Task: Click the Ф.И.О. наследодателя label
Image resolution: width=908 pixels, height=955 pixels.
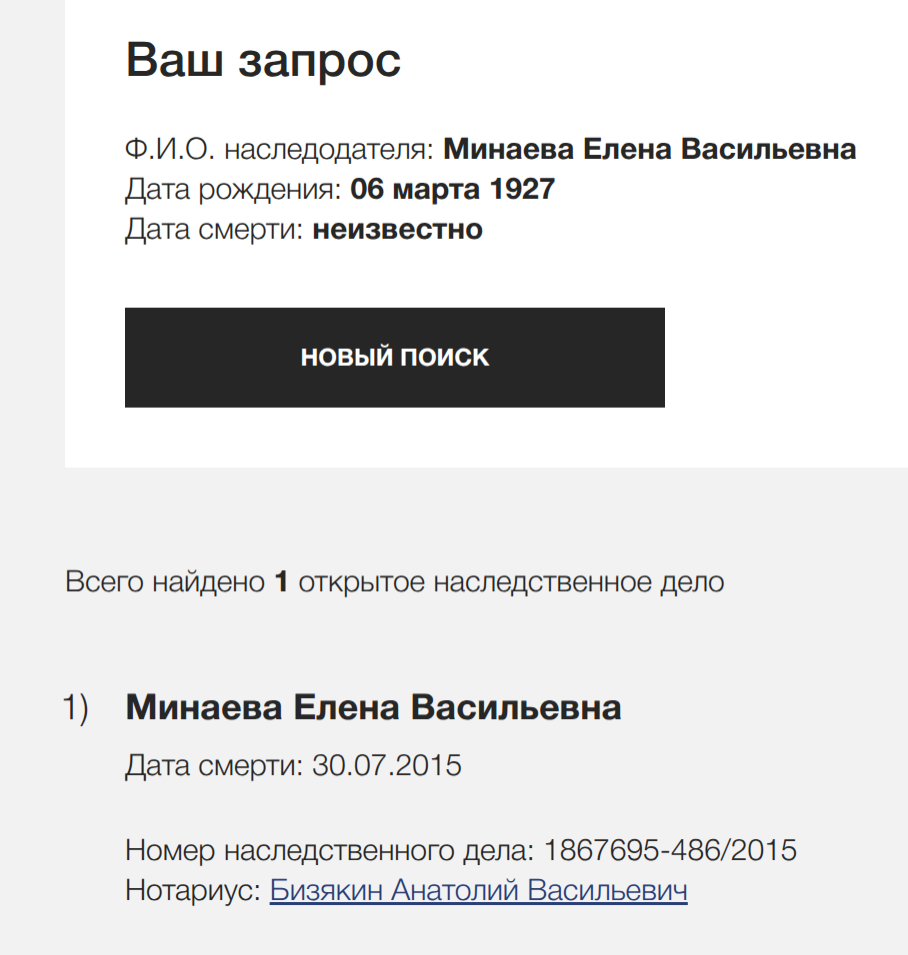Action: (x=280, y=149)
